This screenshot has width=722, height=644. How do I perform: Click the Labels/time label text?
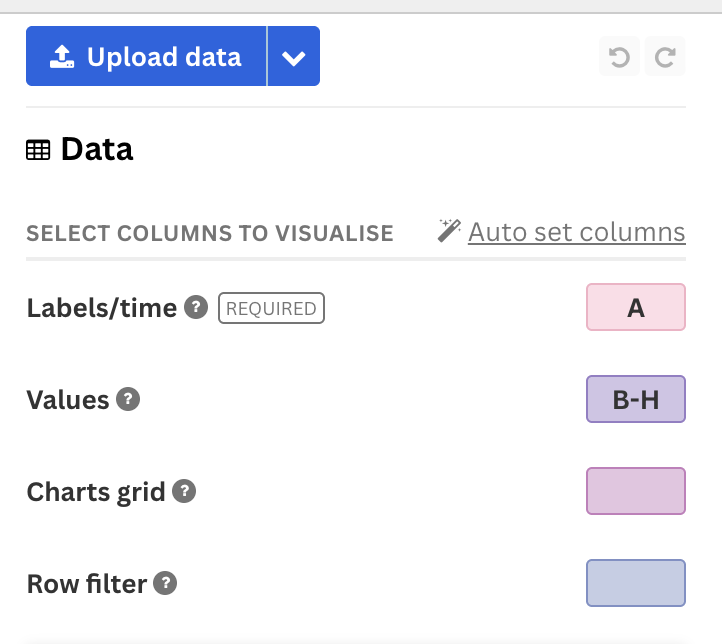101,308
